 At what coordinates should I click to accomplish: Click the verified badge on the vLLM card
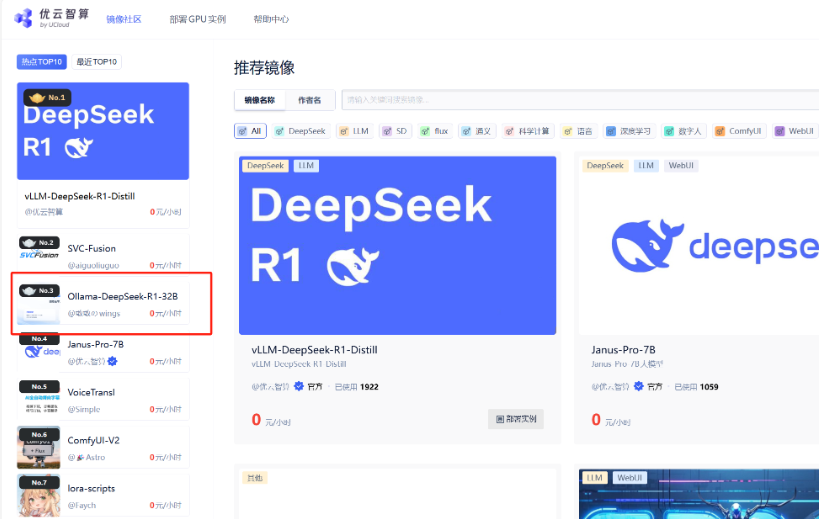click(299, 386)
